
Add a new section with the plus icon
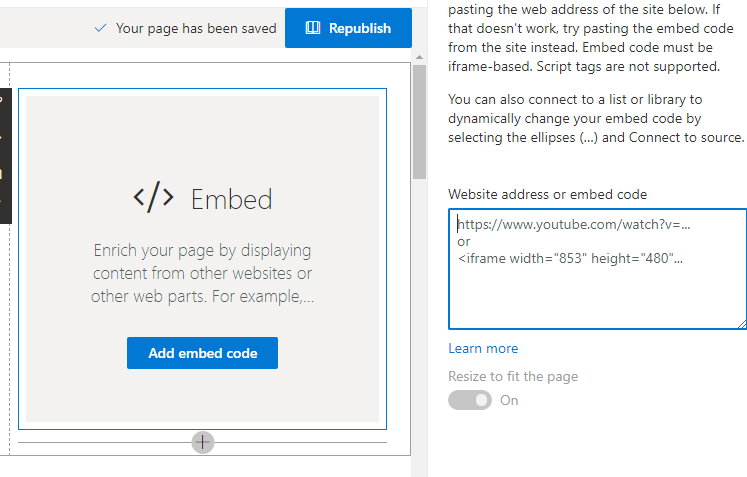point(202,443)
